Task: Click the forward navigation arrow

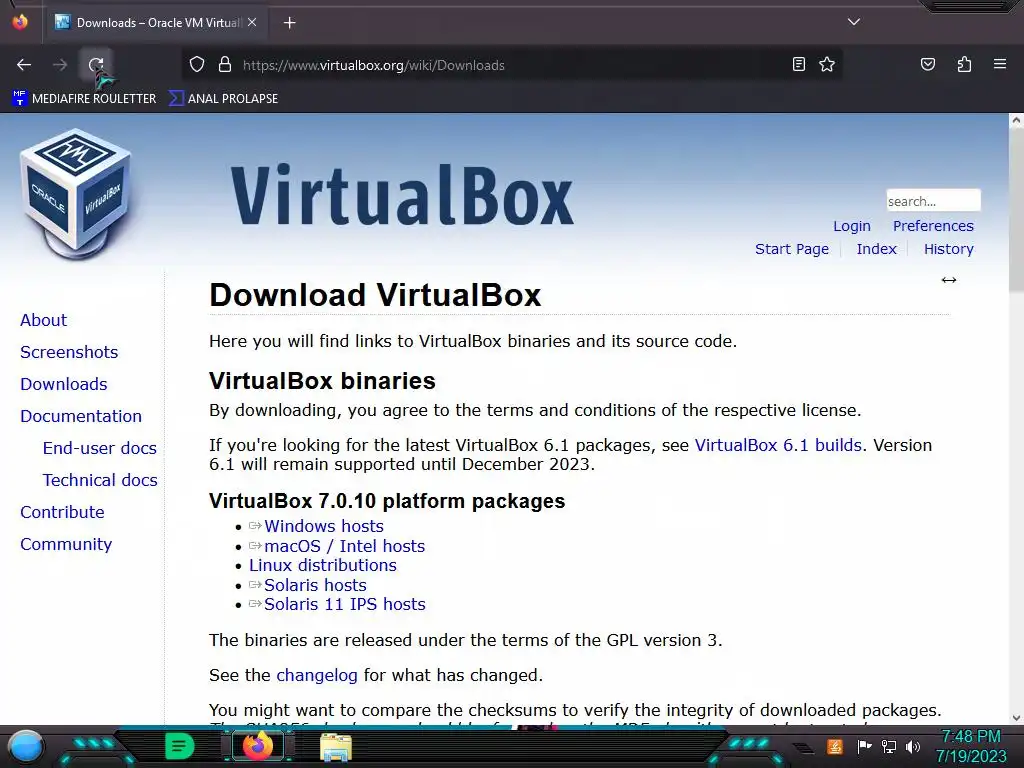Action: point(60,65)
